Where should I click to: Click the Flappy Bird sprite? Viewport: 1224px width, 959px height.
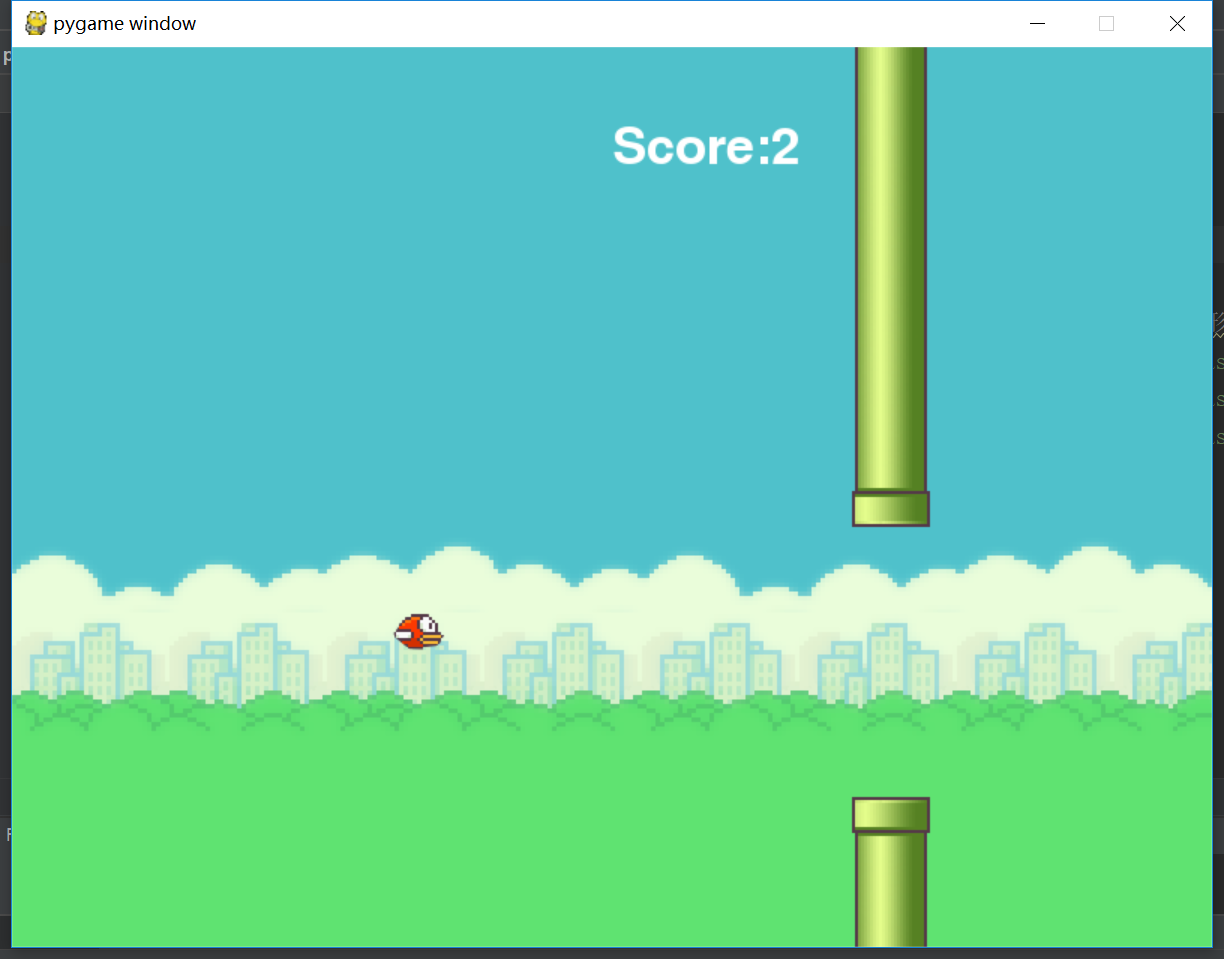click(x=420, y=630)
